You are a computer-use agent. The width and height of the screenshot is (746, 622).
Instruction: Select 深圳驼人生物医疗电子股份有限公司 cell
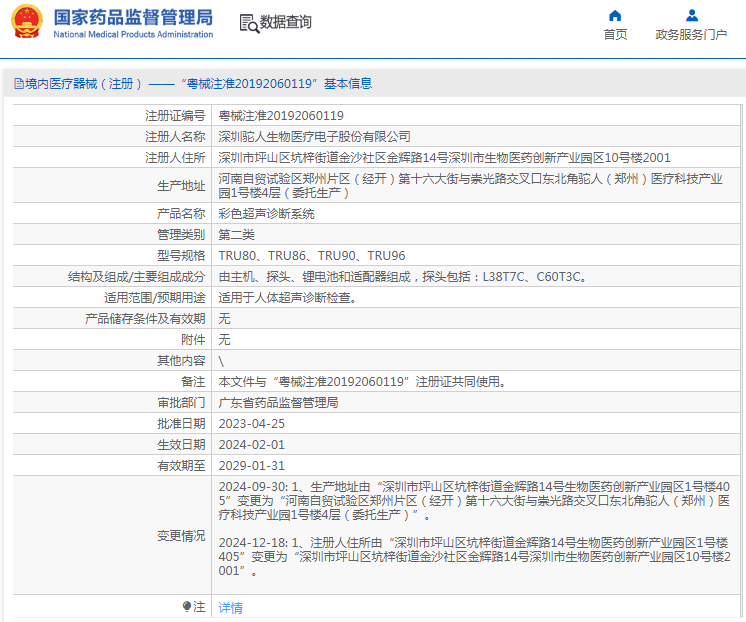coord(314,137)
